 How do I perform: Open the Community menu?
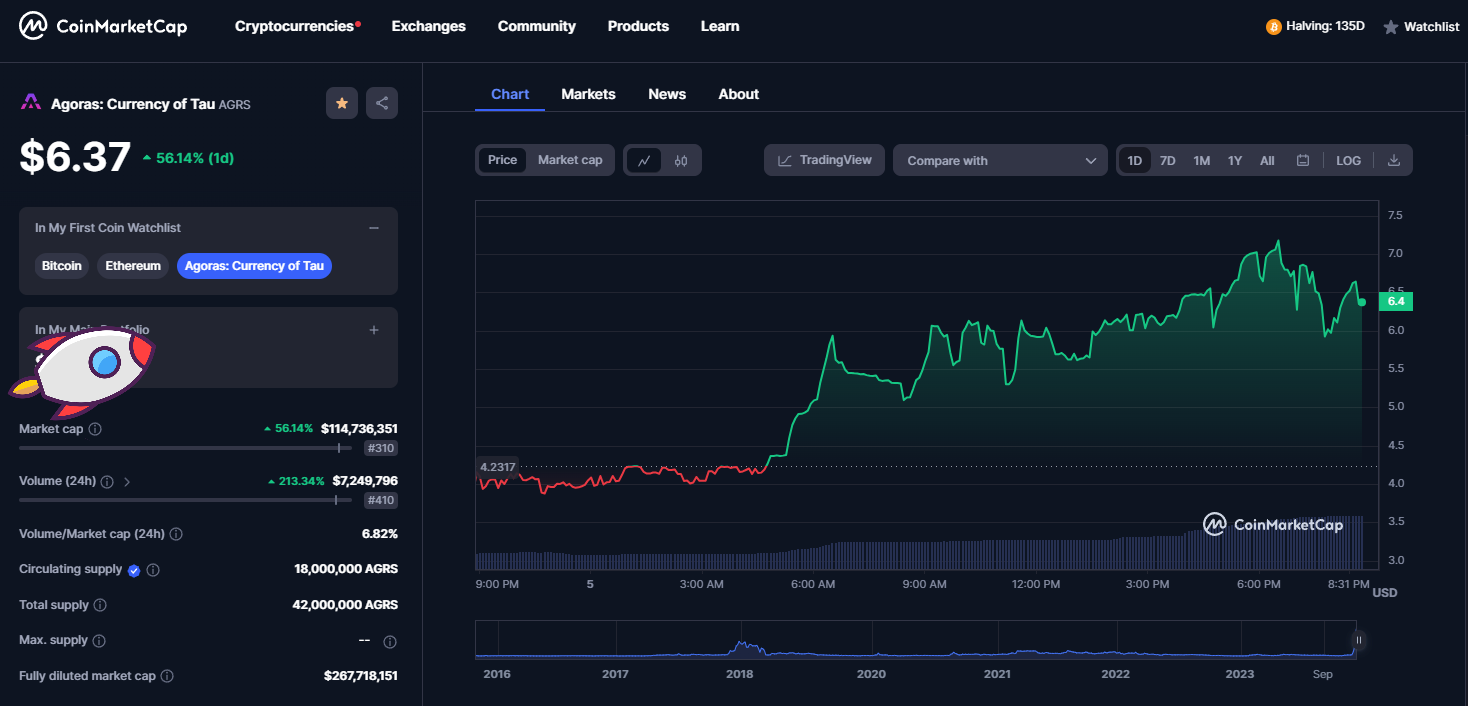point(537,26)
